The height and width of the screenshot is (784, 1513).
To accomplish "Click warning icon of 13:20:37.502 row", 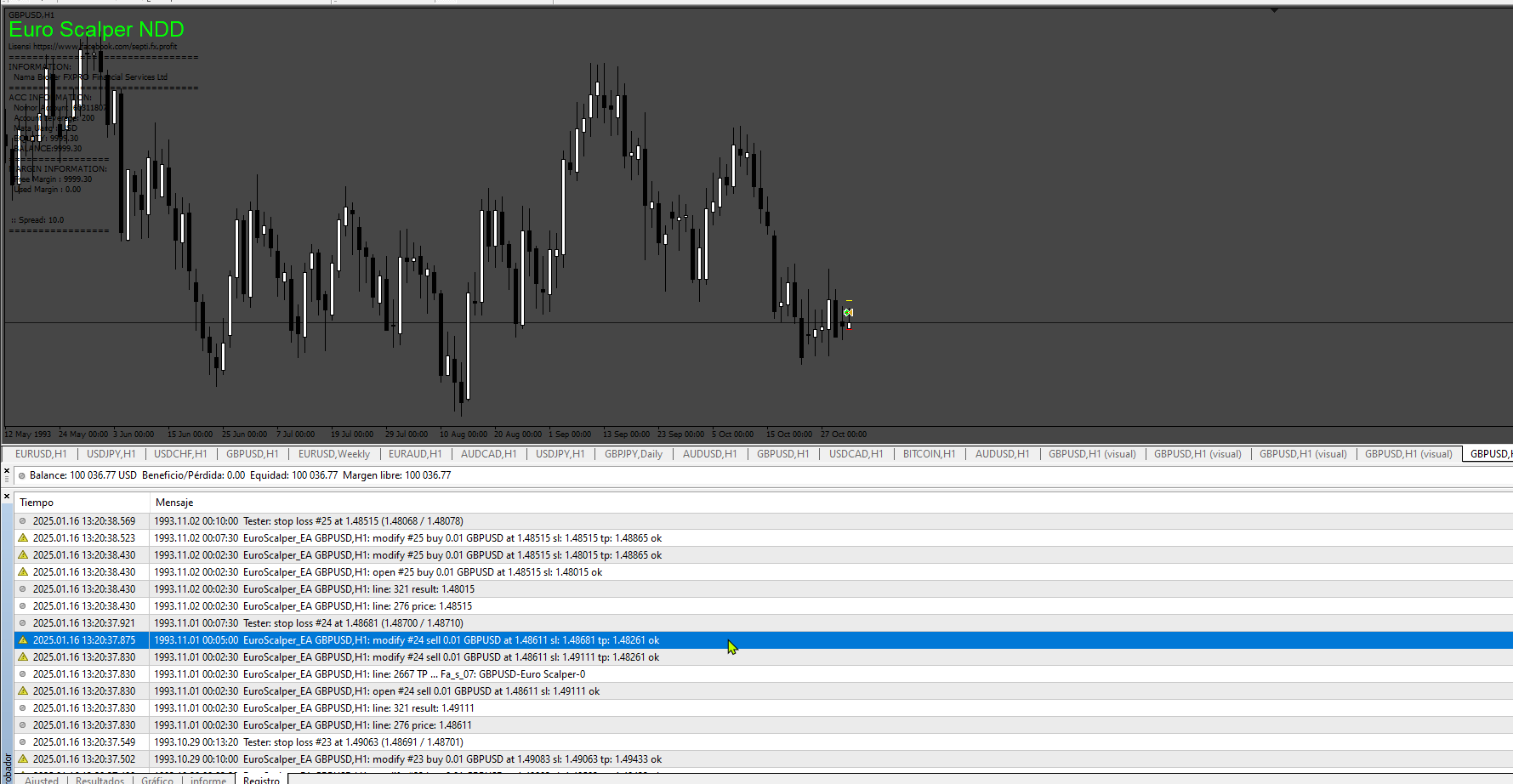I will click(x=23, y=759).
